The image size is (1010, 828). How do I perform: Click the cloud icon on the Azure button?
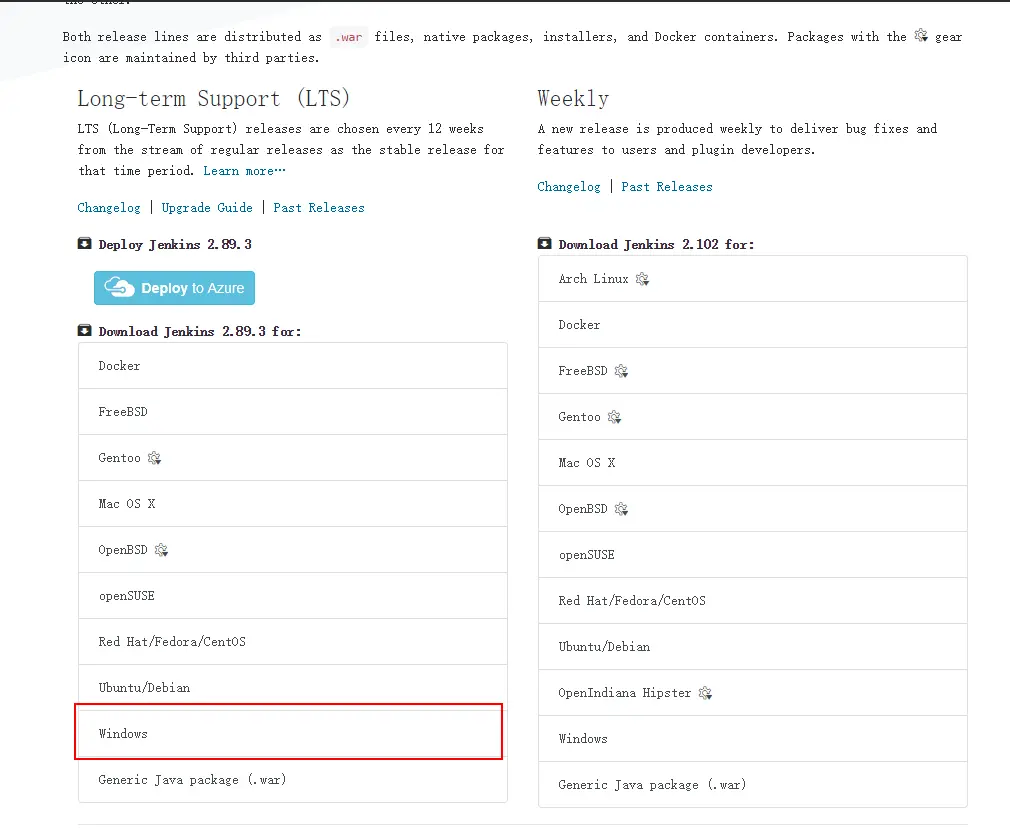coord(120,287)
